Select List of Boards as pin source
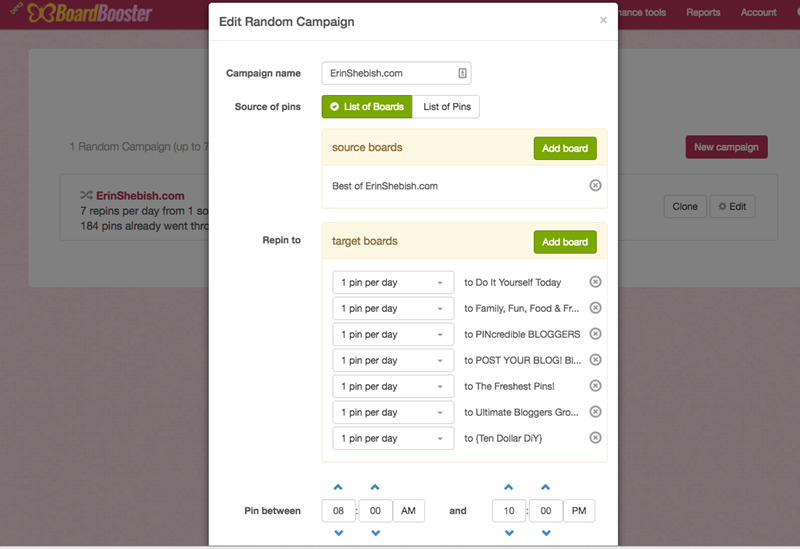Screen dimensions: 800x549 (367, 107)
